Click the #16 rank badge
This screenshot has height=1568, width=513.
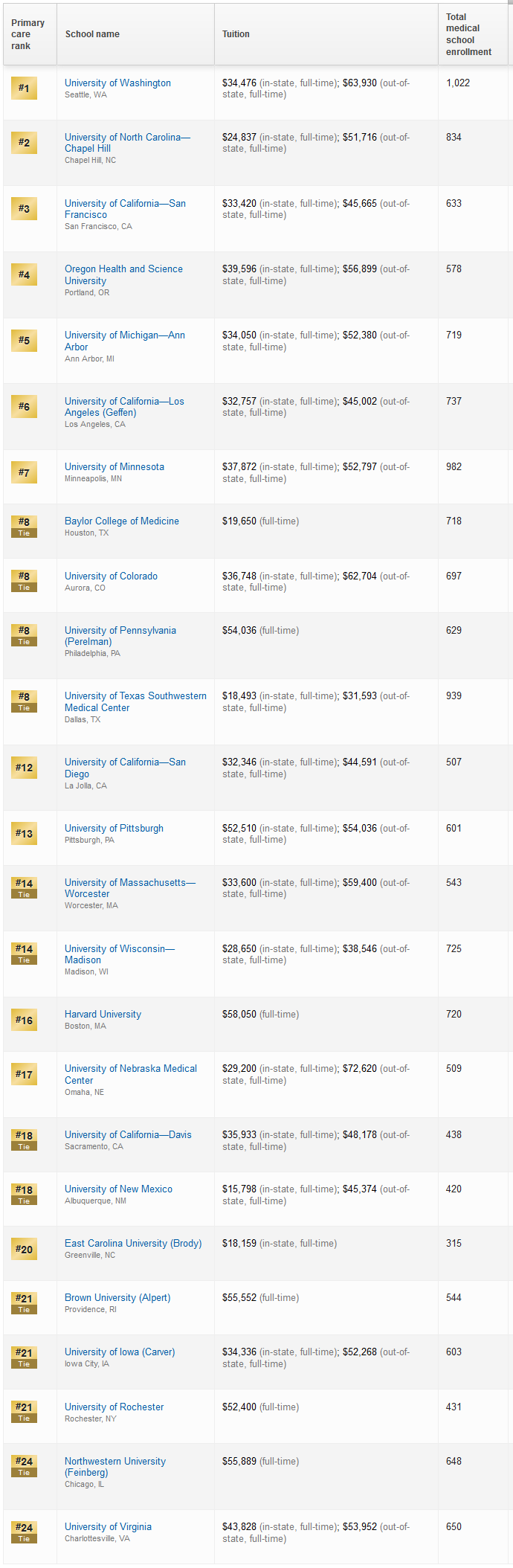24,1020
